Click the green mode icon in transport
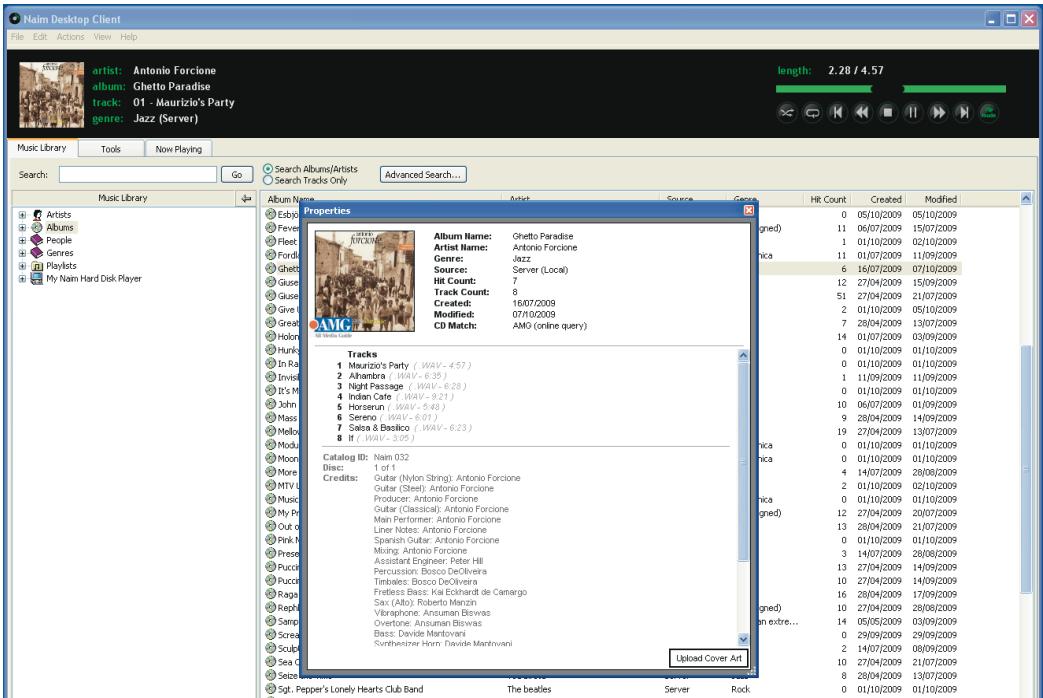This screenshot has height=698, width=1043. click(x=988, y=112)
